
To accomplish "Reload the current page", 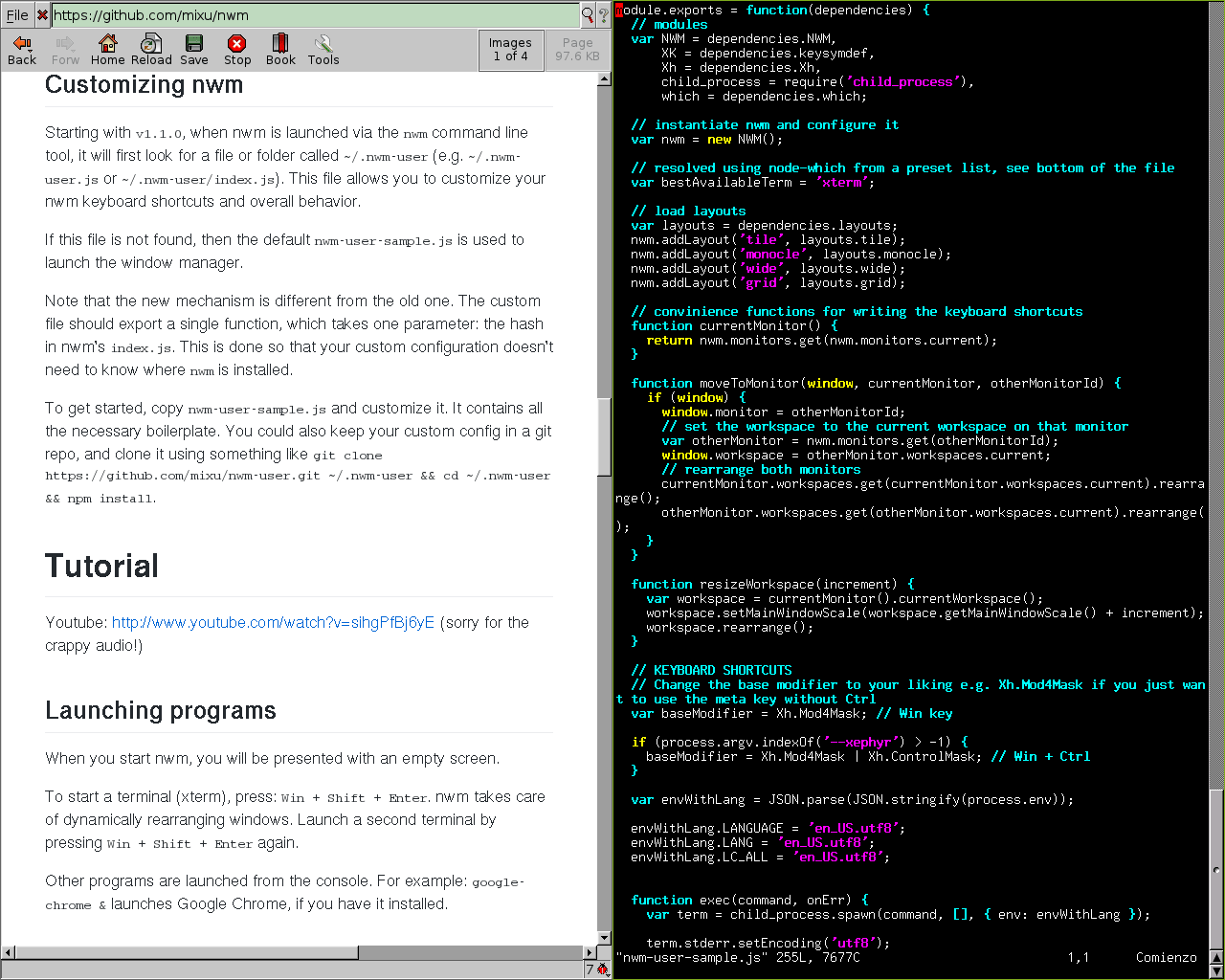I will click(151, 50).
